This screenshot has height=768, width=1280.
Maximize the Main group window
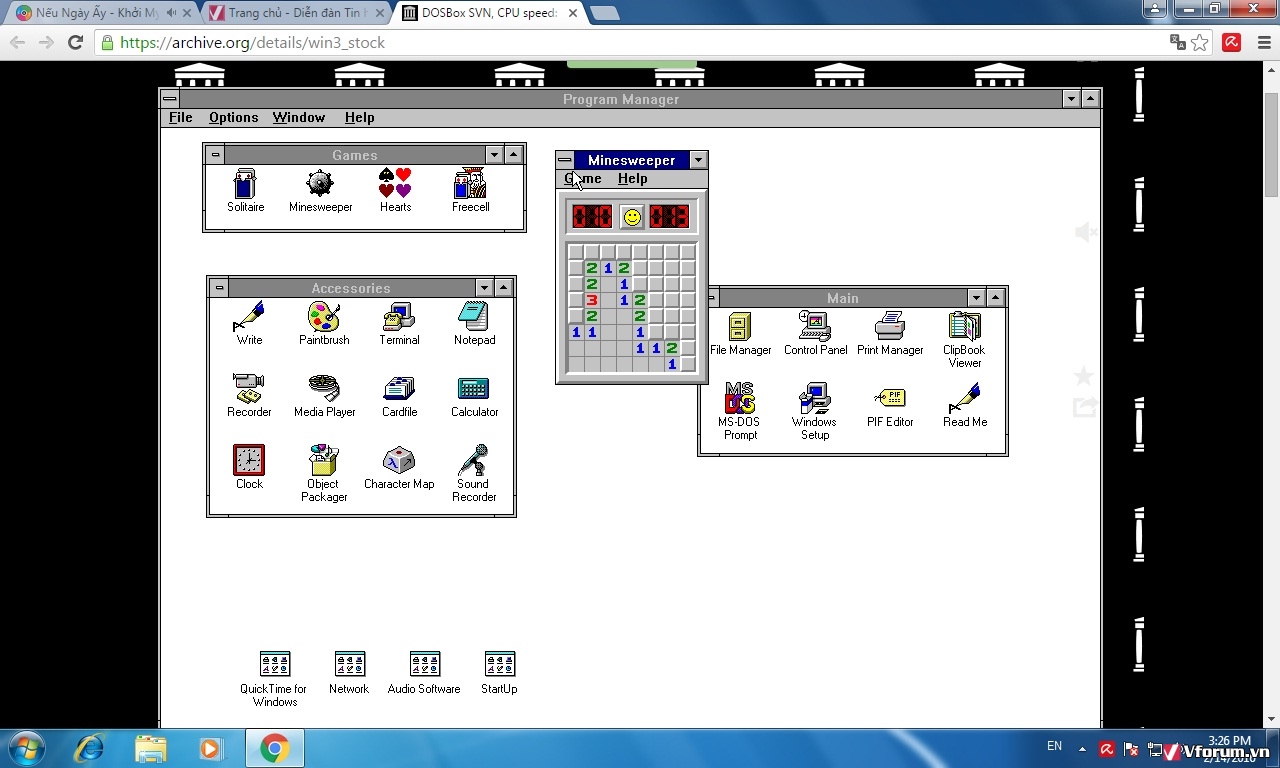pyautogui.click(x=995, y=298)
